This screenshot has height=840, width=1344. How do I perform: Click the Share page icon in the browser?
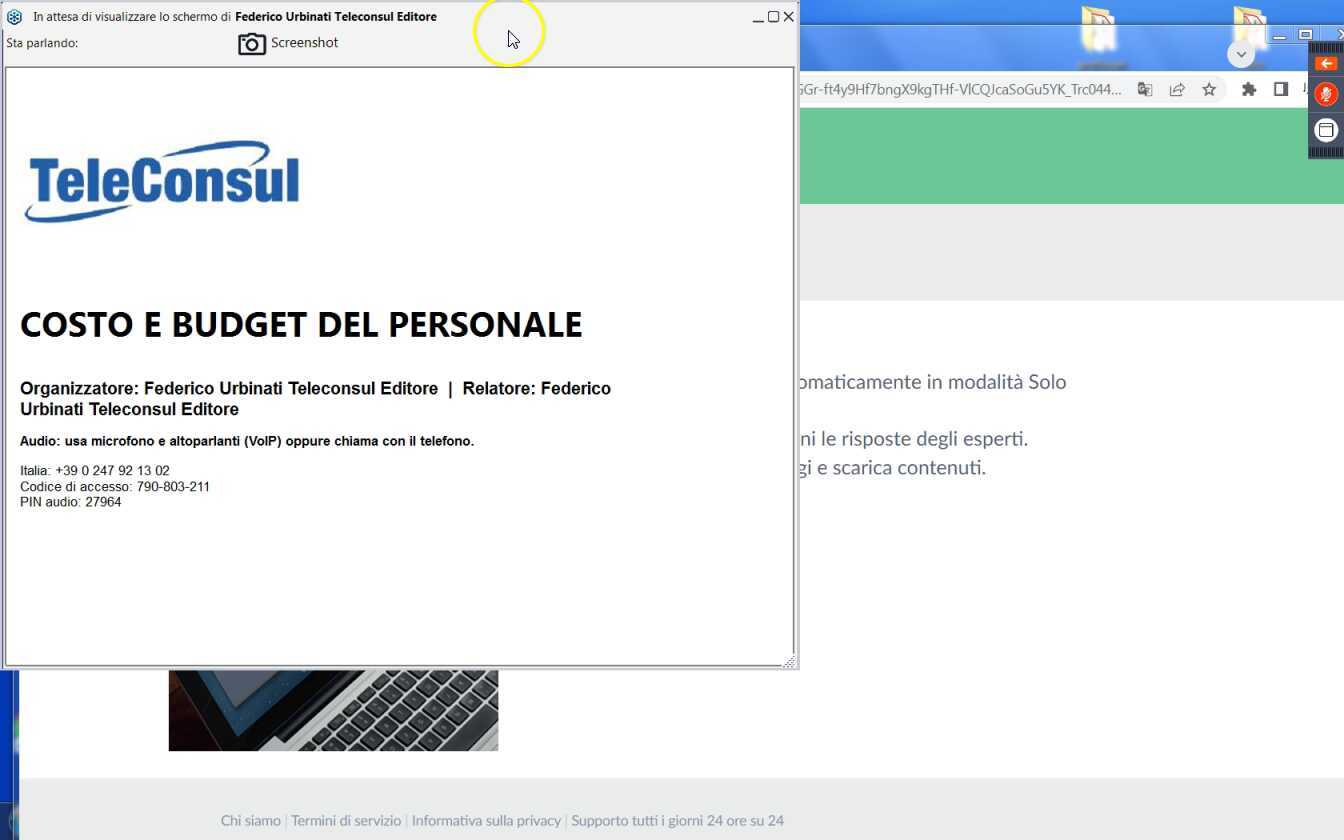tap(1177, 89)
